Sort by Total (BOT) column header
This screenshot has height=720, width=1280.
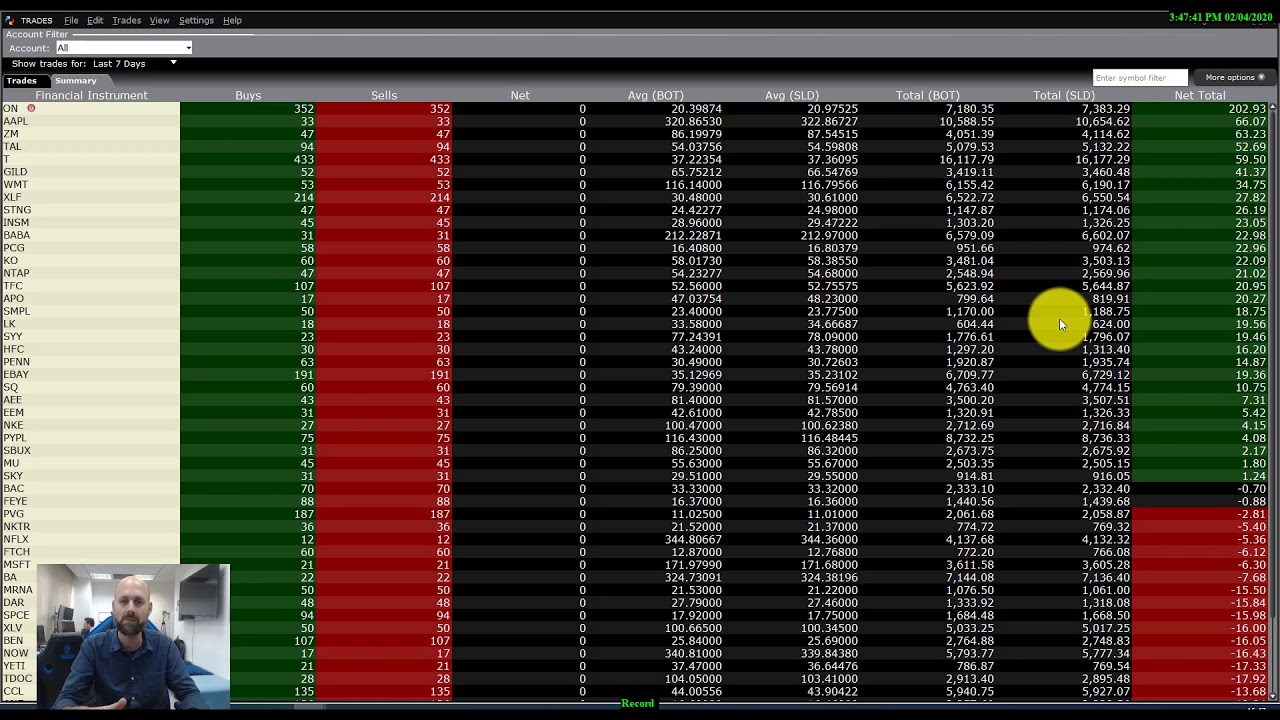928,95
